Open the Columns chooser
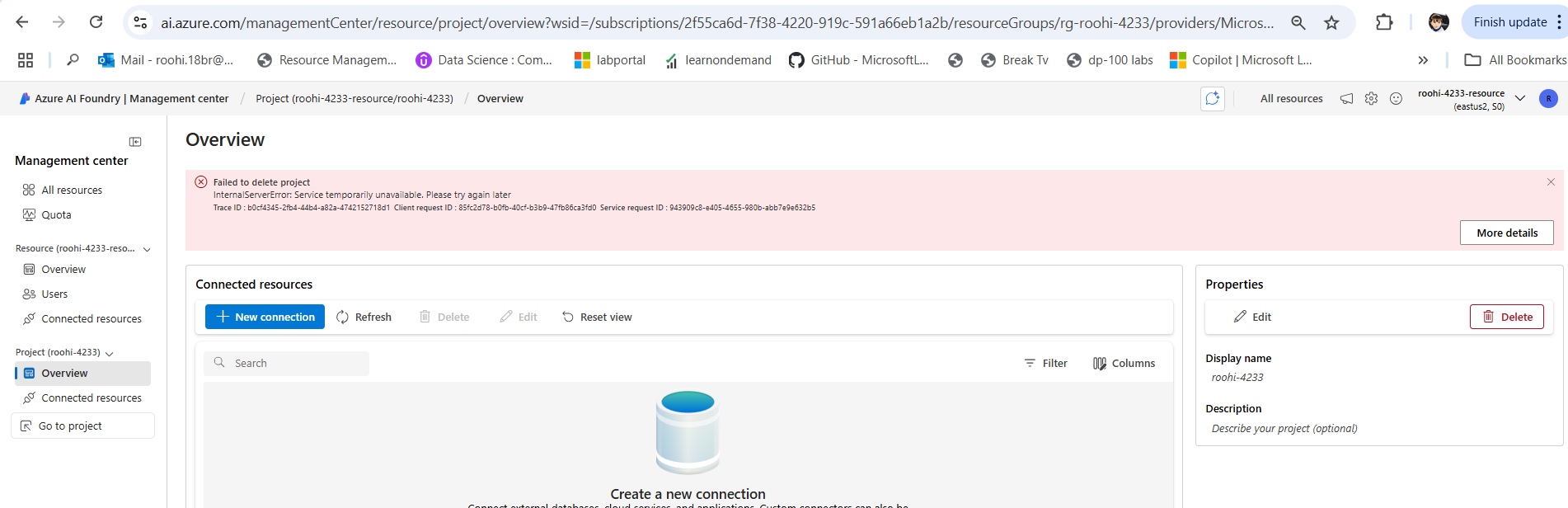This screenshot has height=508, width=1568. 1124,363
